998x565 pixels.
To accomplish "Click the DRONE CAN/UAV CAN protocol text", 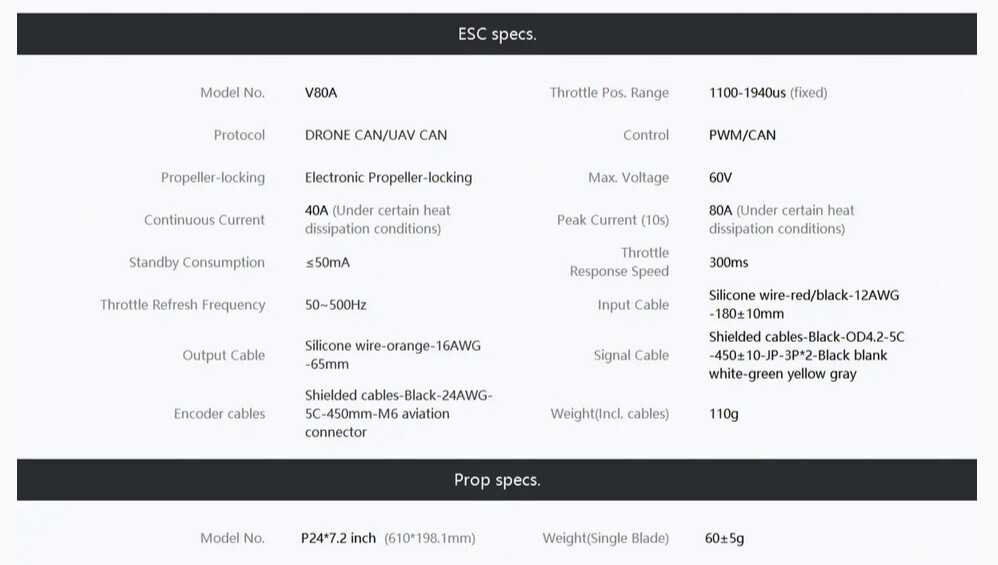I will (376, 135).
